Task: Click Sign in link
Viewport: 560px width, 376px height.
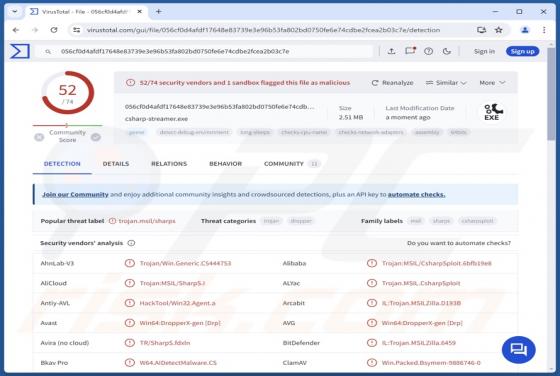Action: pyautogui.click(x=484, y=51)
